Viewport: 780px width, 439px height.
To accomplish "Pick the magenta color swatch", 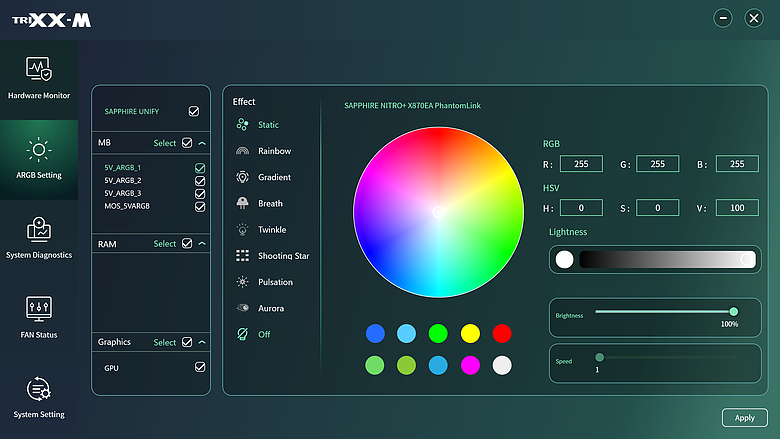I will (x=470, y=365).
